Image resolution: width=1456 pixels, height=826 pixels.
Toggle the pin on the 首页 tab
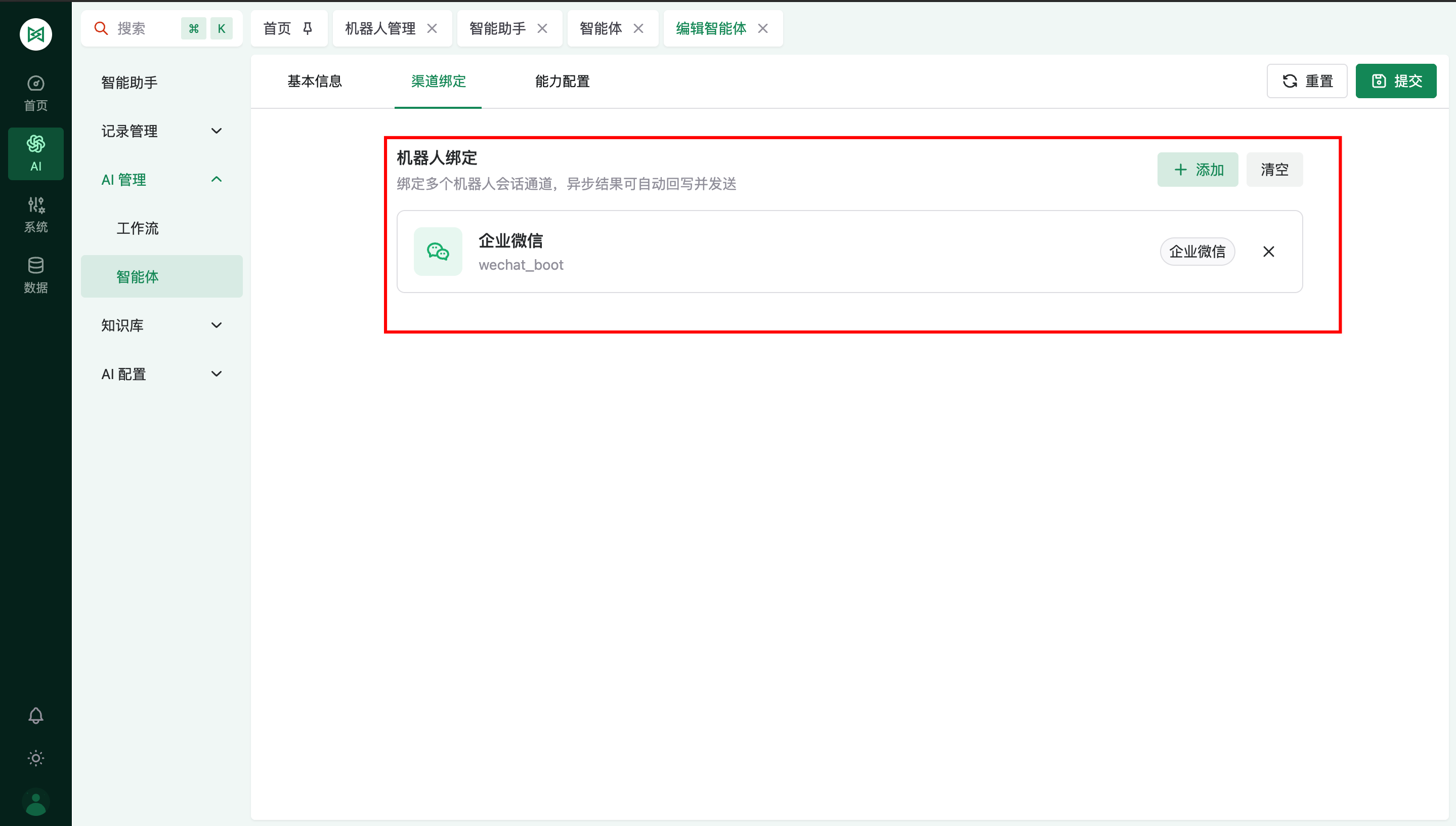coord(307,28)
